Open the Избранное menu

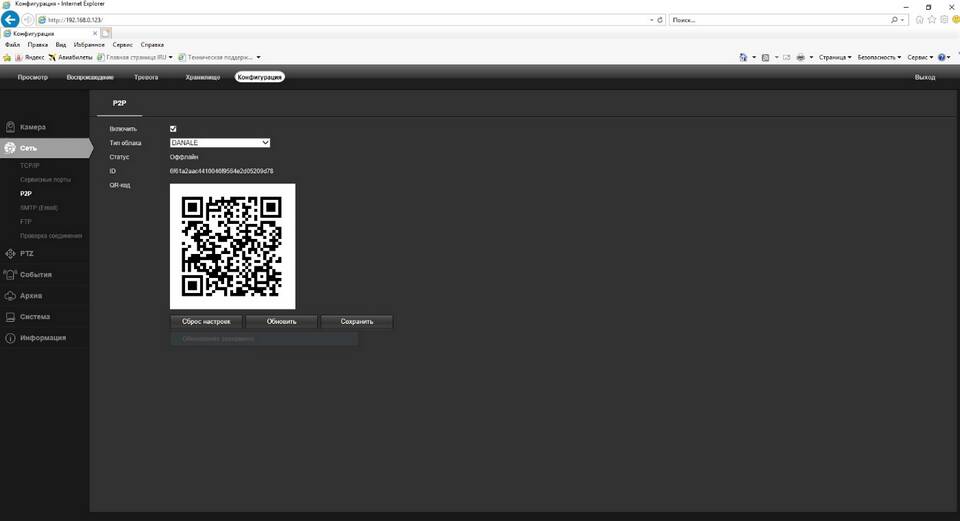(89, 45)
